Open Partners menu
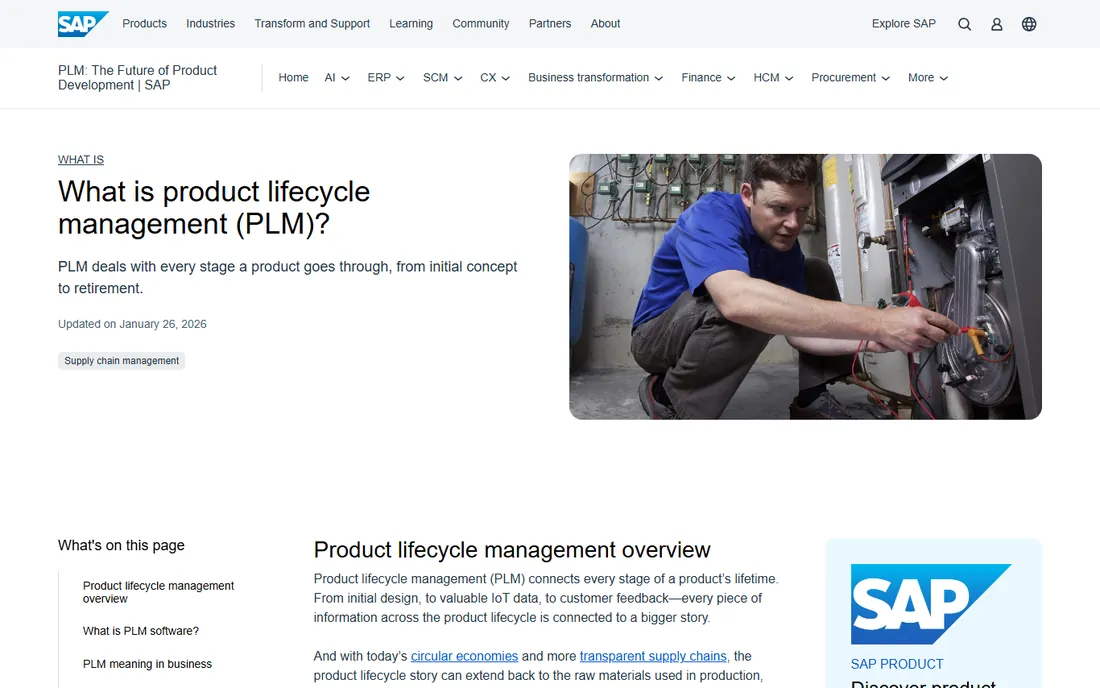This screenshot has height=688, width=1100. pos(550,23)
